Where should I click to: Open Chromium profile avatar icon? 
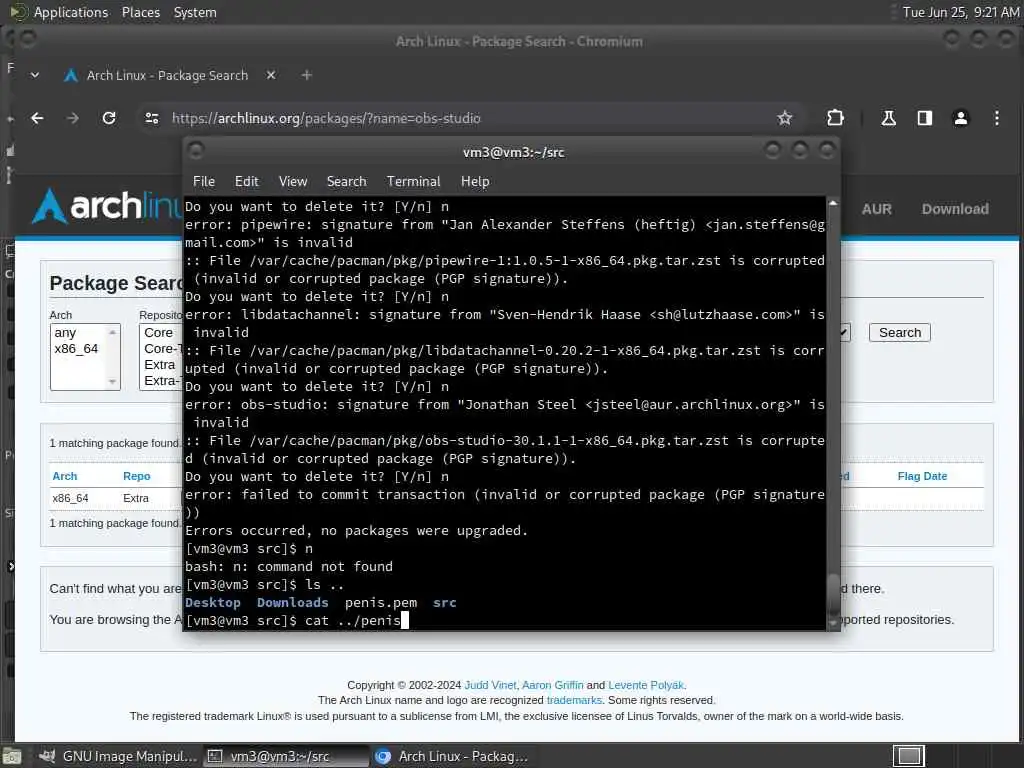[x=961, y=118]
